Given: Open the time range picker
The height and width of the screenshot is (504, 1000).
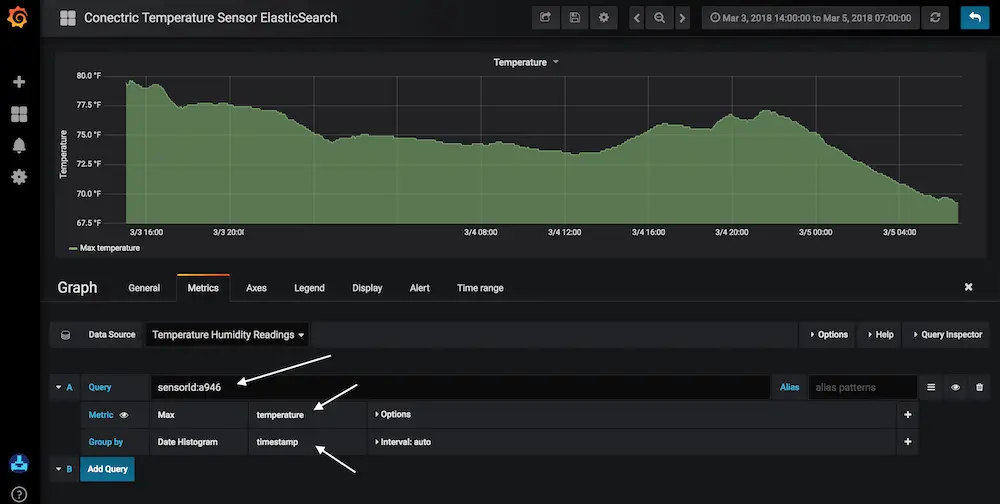Looking at the screenshot, I should pyautogui.click(x=811, y=18).
